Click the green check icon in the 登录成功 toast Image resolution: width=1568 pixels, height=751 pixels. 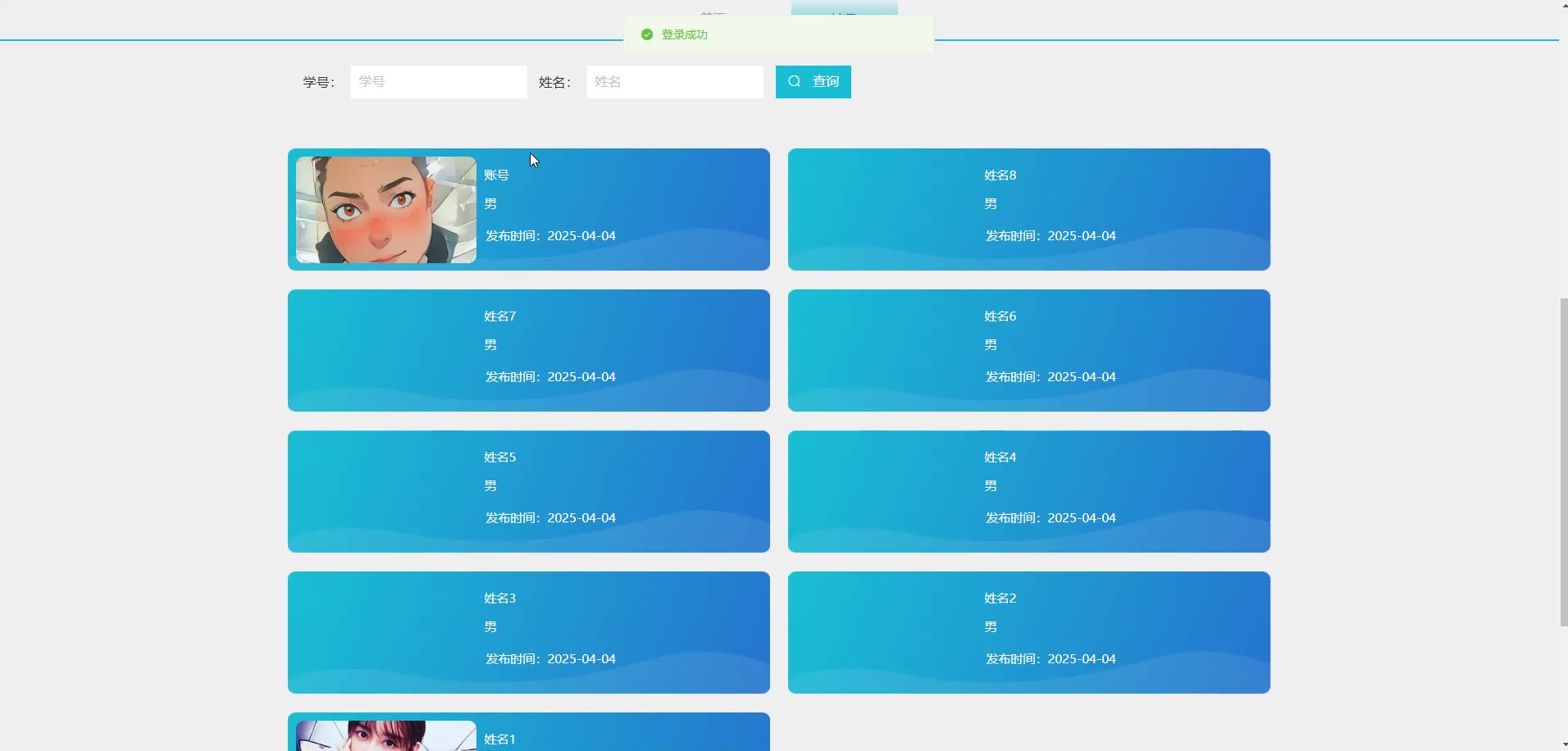(x=646, y=34)
